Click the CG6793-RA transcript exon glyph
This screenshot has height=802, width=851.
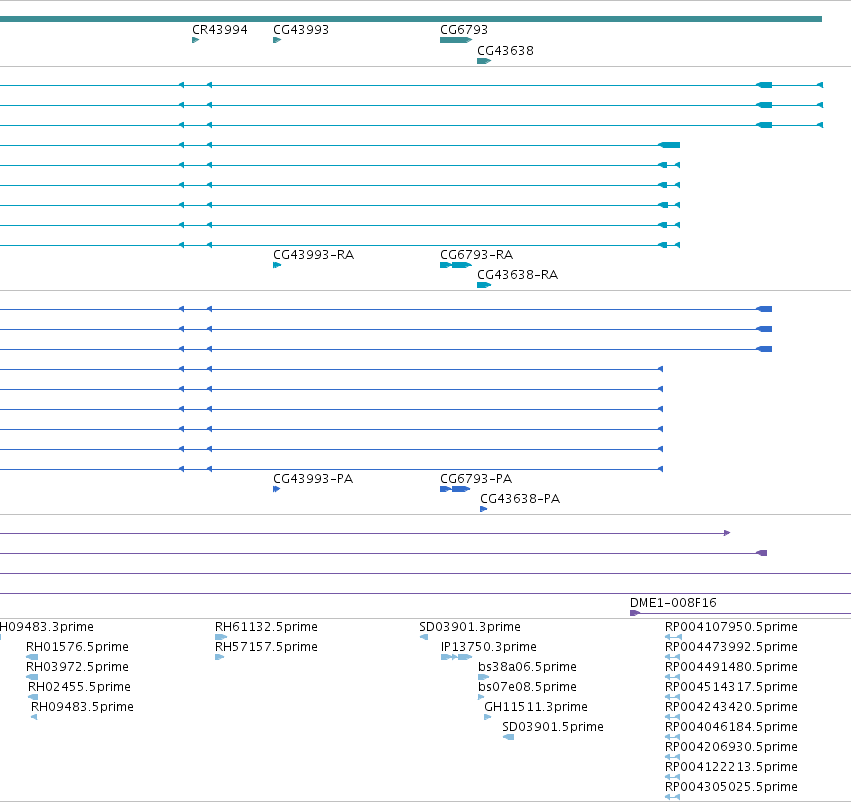coord(456,265)
